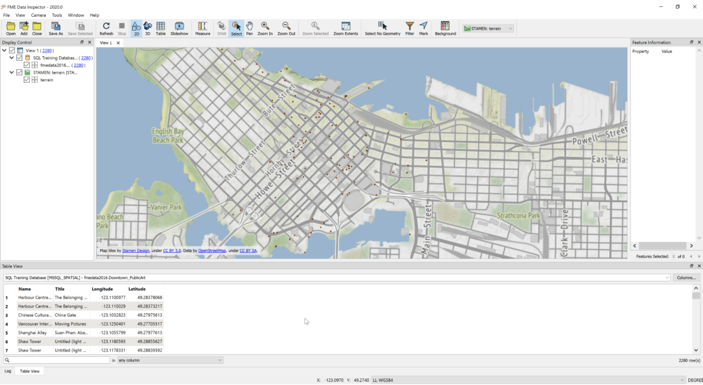Activate the Pan hand tool
The width and height of the screenshot is (703, 385).
(249, 29)
